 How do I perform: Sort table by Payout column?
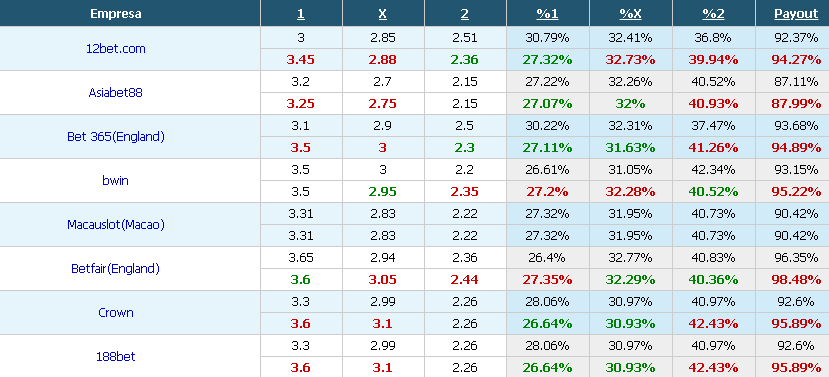796,14
